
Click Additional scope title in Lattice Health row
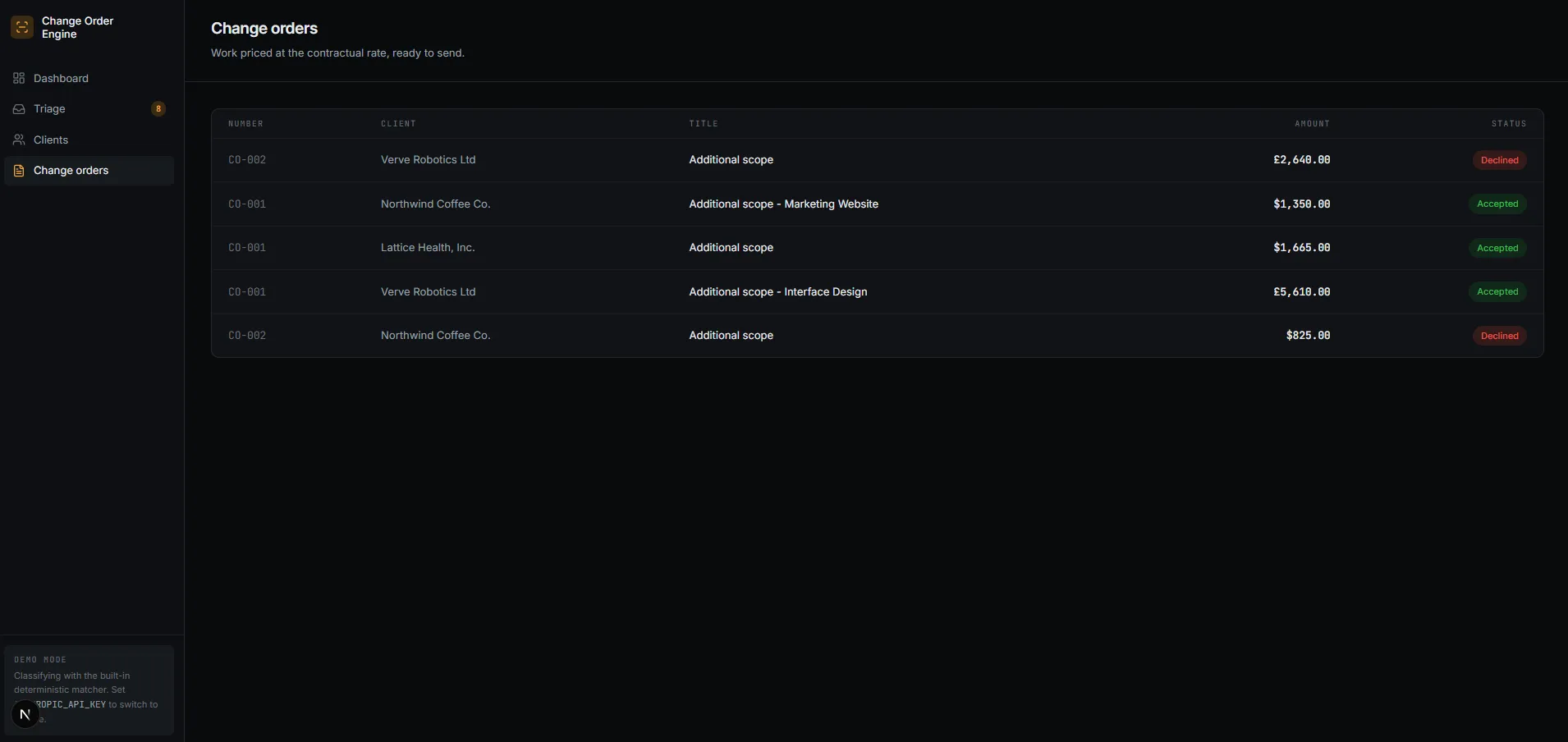731,248
